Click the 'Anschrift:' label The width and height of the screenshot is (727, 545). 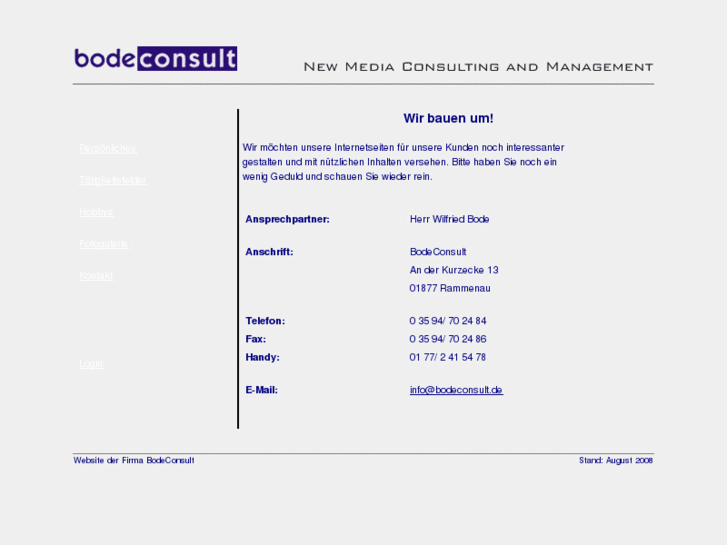click(269, 252)
